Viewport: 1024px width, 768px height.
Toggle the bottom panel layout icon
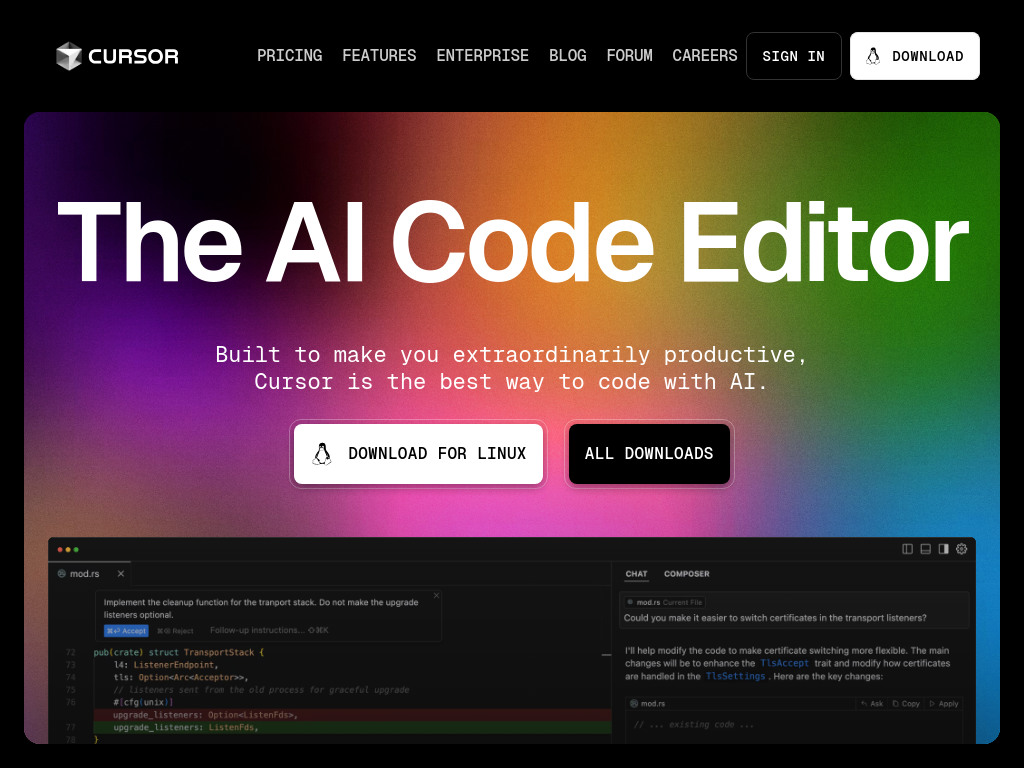tap(925, 549)
